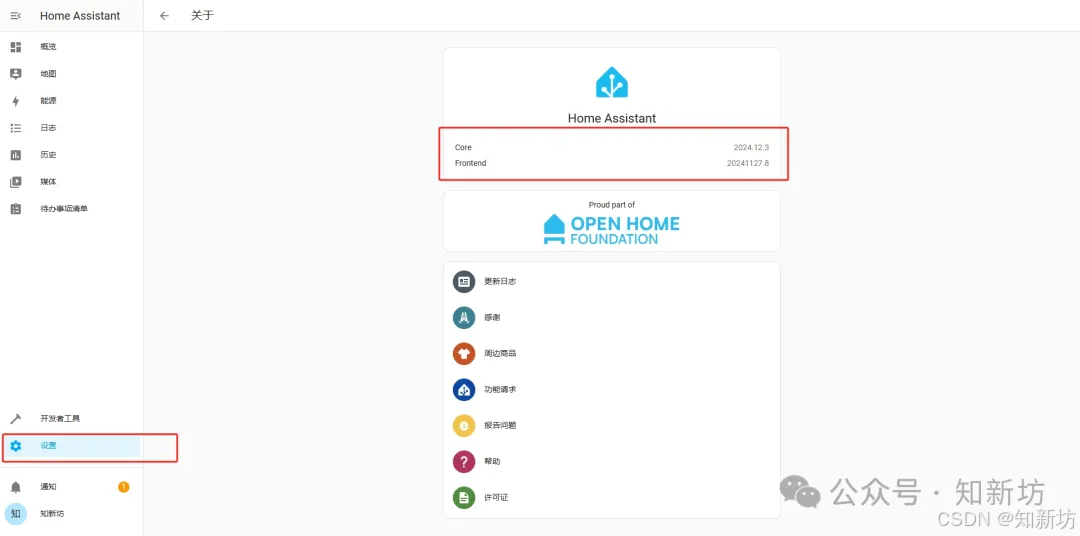Click the Core version 2024.12.3
1080x536 pixels.
click(751, 147)
